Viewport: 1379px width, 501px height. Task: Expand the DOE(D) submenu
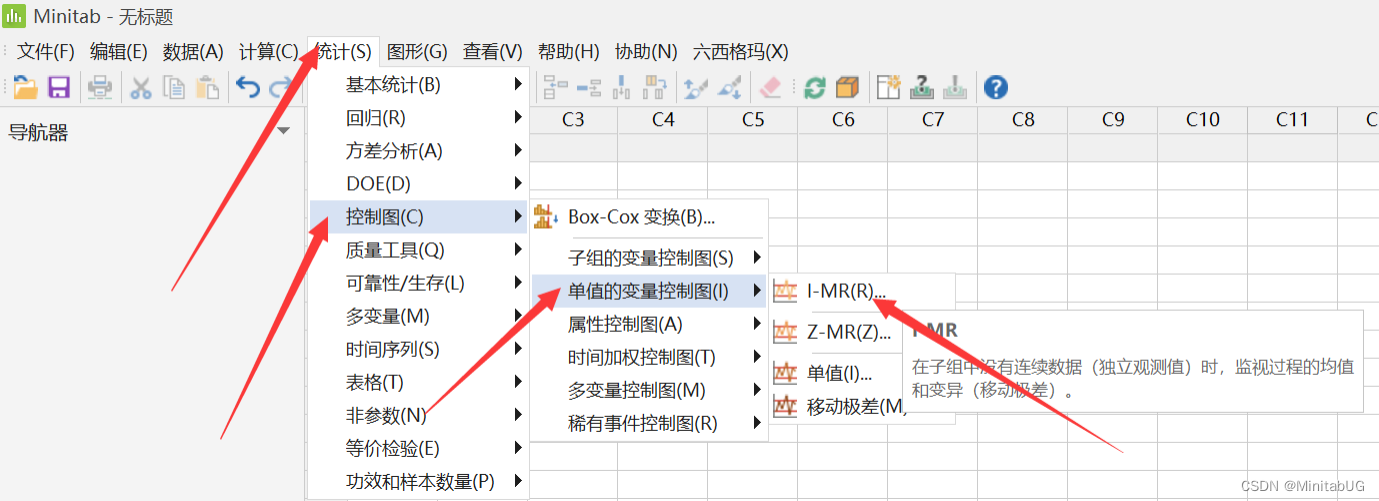pyautogui.click(x=418, y=183)
